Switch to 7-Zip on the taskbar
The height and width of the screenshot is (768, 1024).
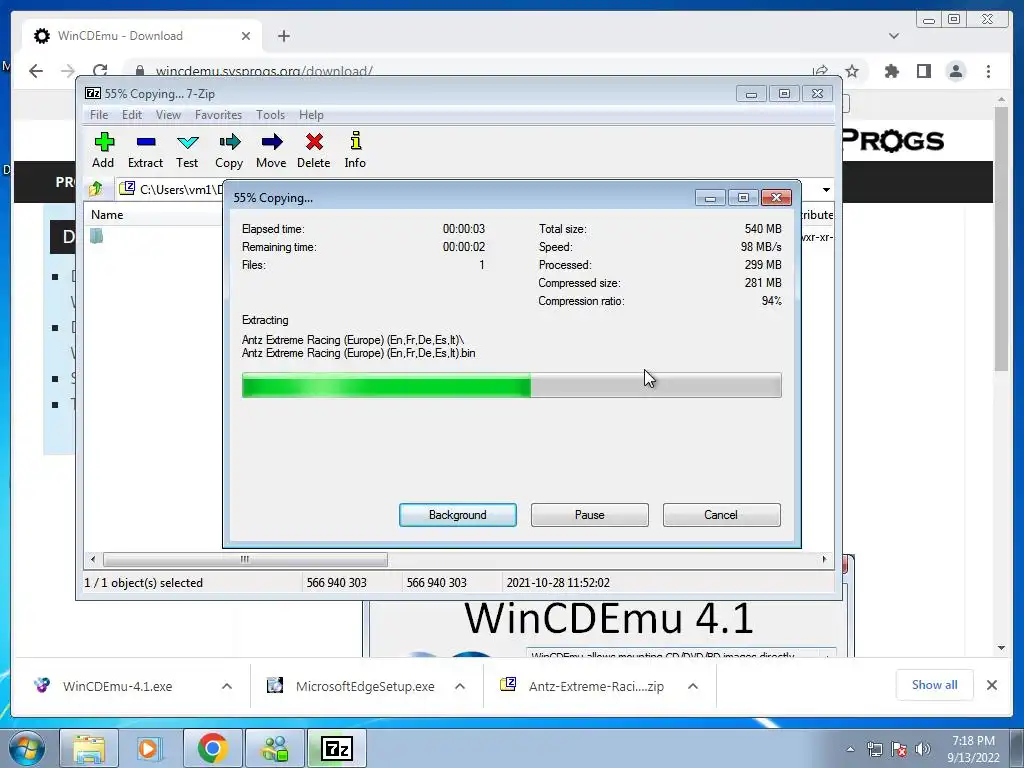(336, 748)
